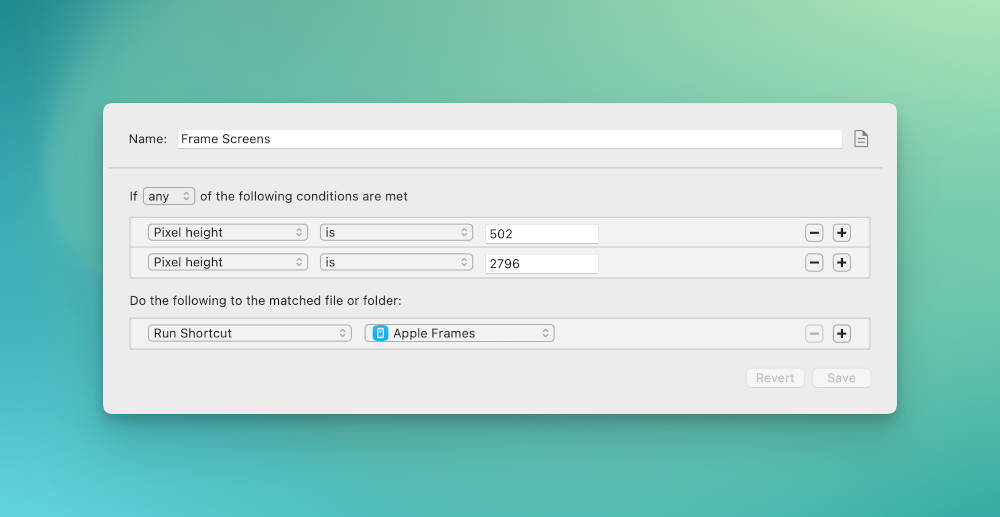Click the Apple Frames shortcut icon
Screen dimensions: 1000x517
coord(380,333)
